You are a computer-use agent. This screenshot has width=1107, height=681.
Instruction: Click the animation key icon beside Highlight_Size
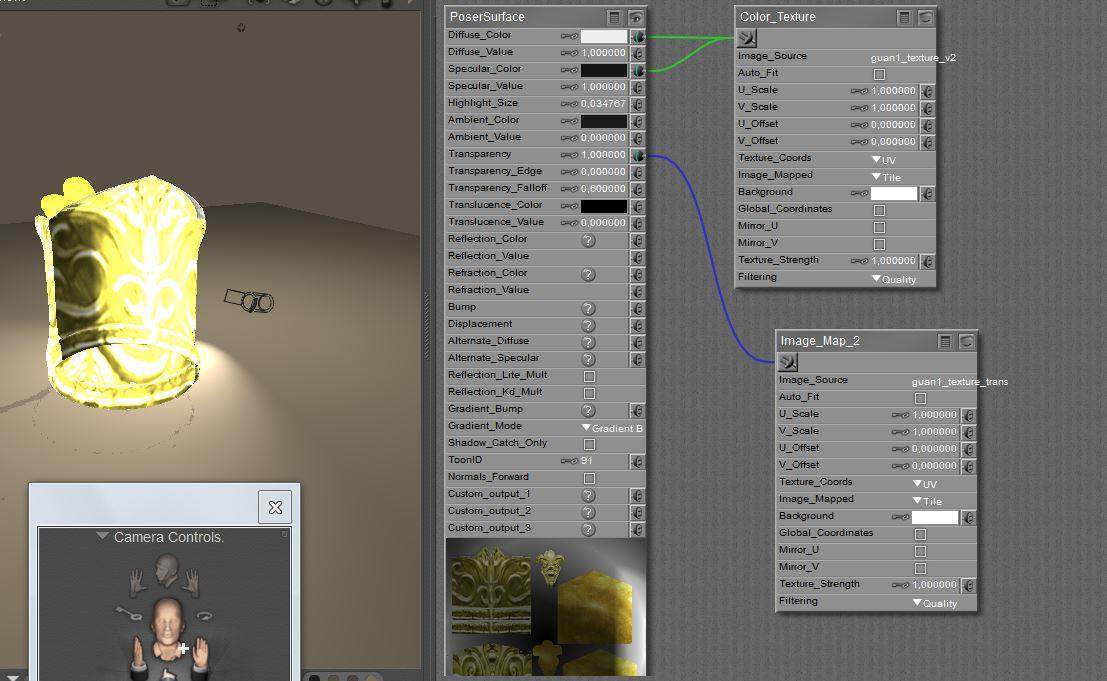[569, 104]
